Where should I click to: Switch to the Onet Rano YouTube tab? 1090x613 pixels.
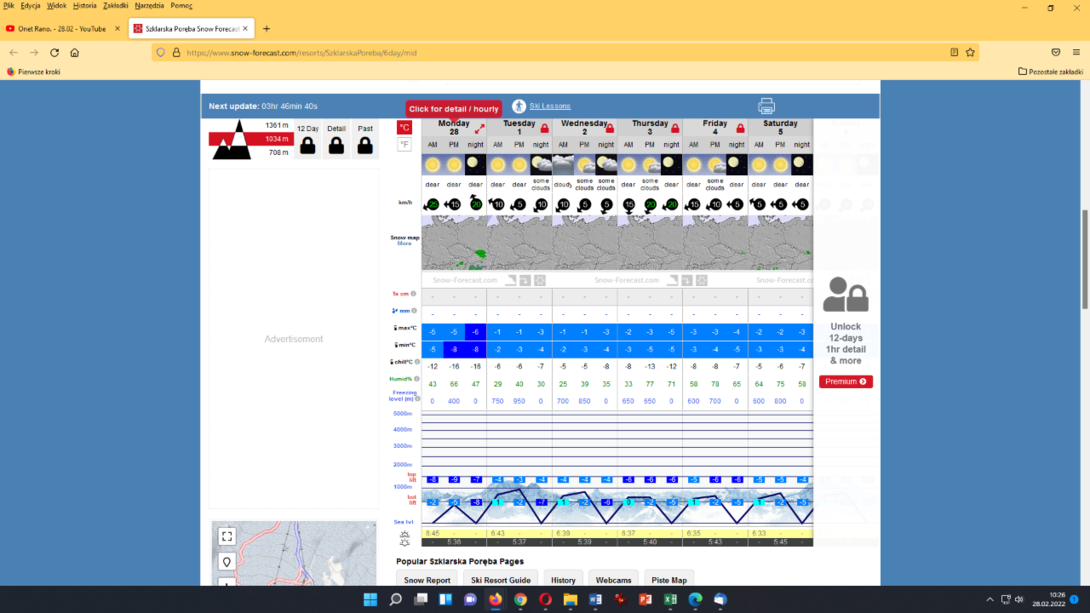coord(63,28)
